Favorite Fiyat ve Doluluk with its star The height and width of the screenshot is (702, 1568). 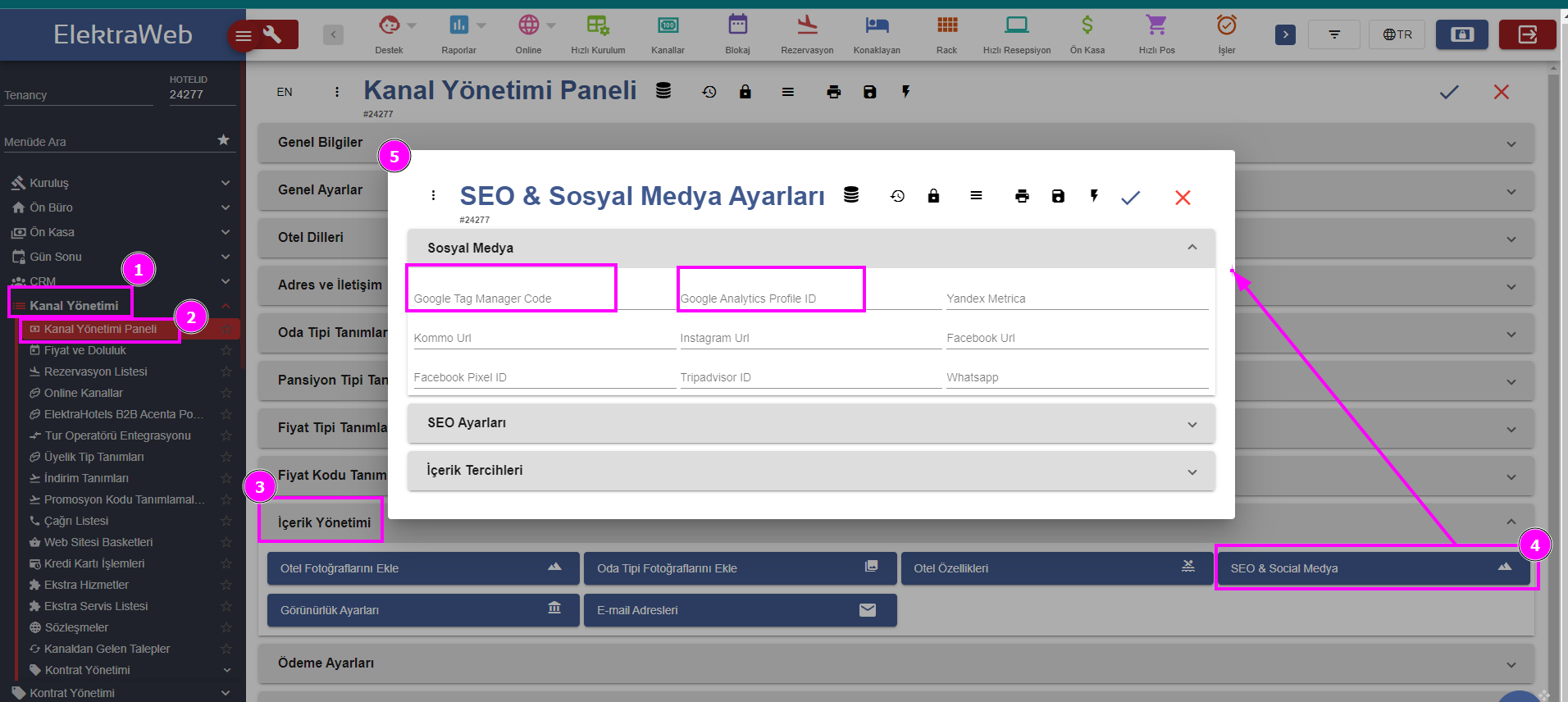click(x=226, y=350)
